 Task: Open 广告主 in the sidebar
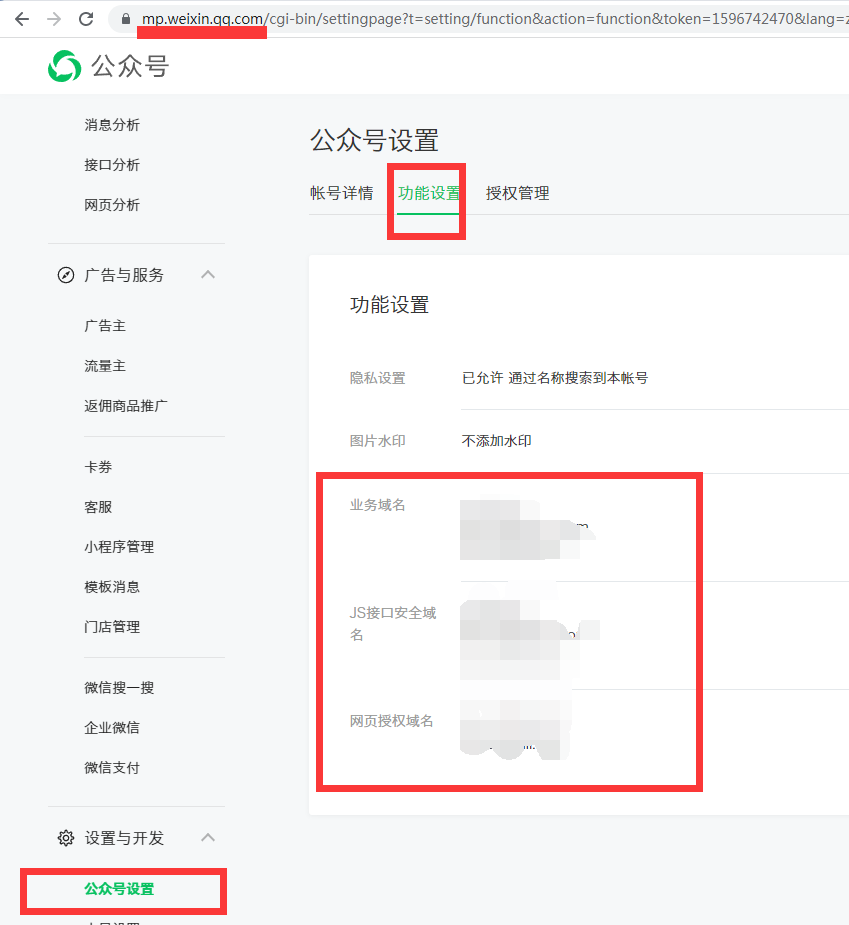pyautogui.click(x=105, y=326)
